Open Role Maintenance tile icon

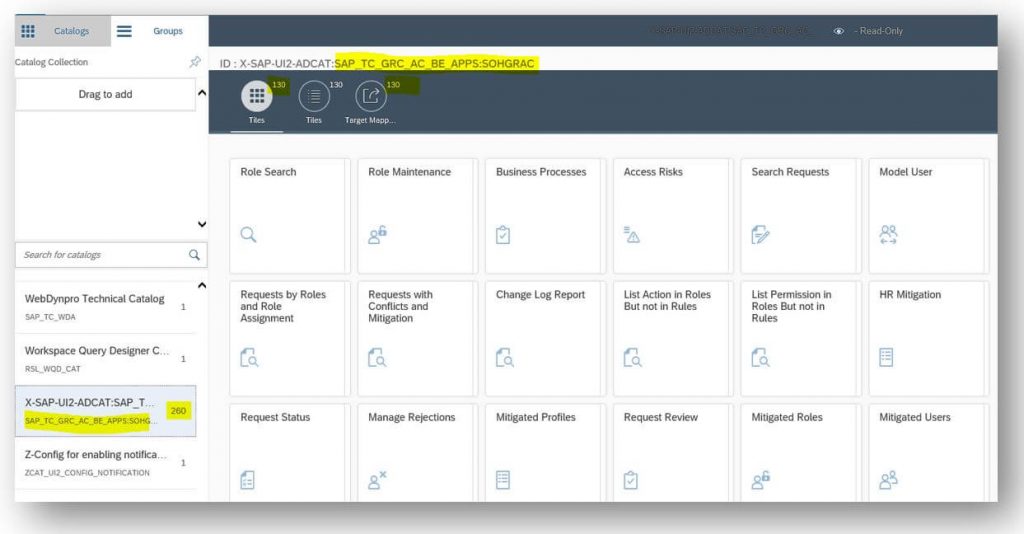[x=377, y=234]
